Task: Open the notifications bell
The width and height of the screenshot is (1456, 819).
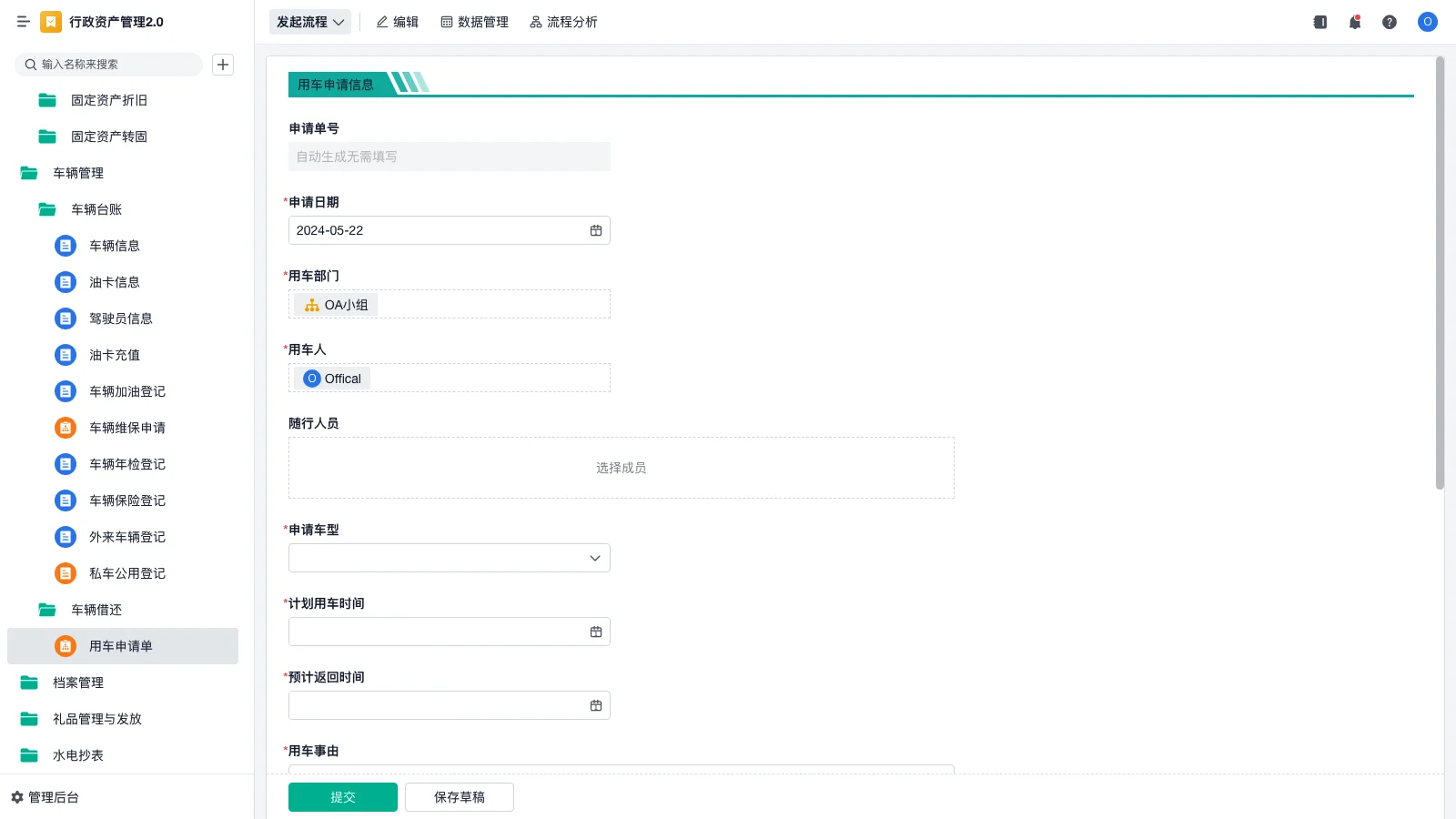Action: click(x=1355, y=22)
